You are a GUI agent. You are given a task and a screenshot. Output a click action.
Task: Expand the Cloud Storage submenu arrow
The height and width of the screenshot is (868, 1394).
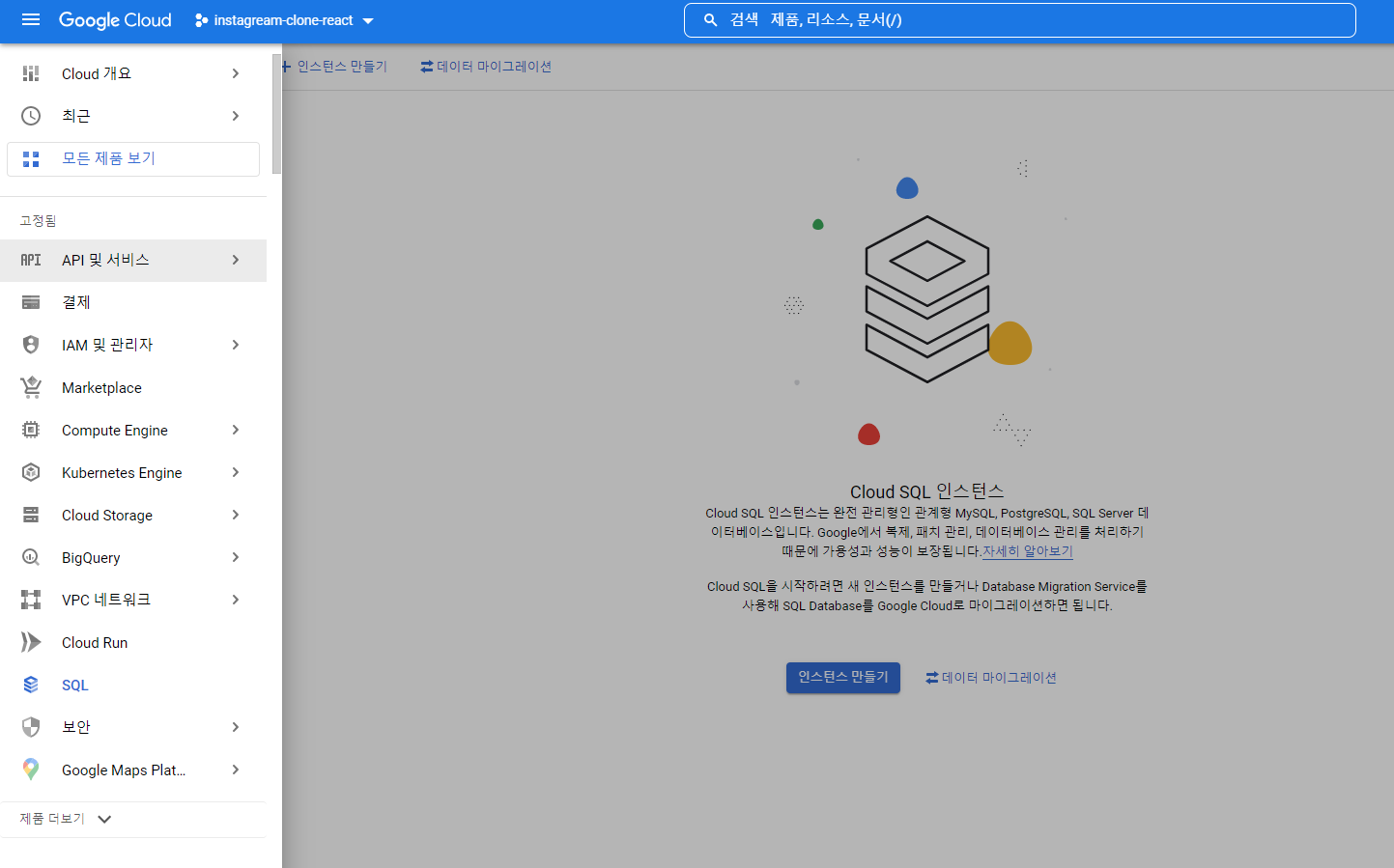click(236, 515)
